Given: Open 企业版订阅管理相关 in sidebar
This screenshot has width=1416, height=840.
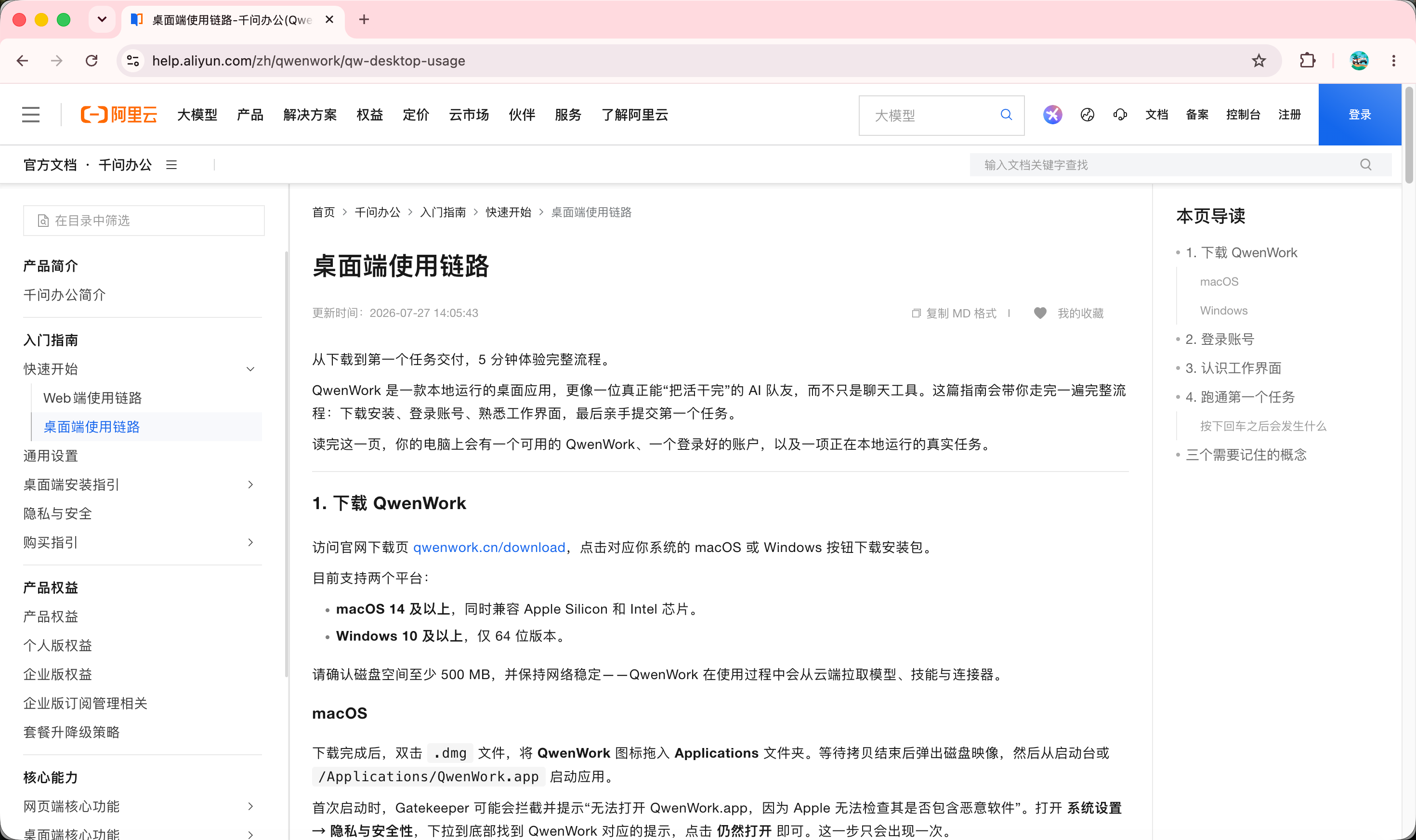Looking at the screenshot, I should coord(85,703).
